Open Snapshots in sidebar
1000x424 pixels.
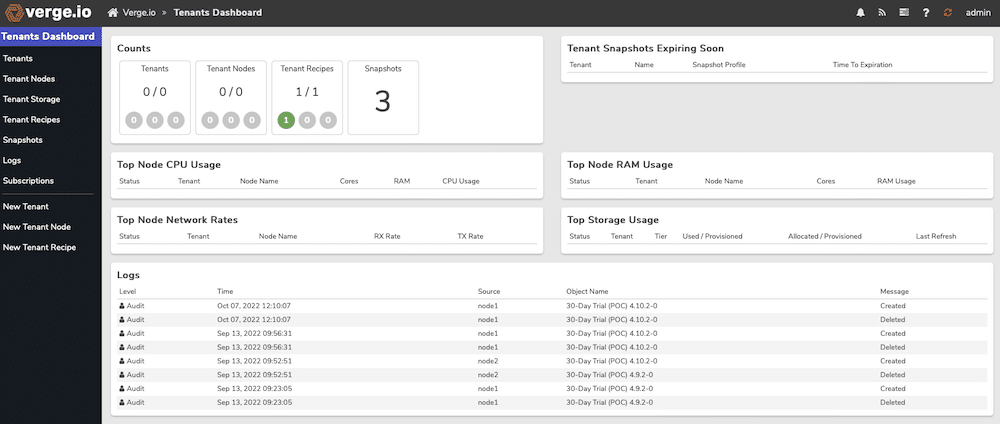coord(22,140)
